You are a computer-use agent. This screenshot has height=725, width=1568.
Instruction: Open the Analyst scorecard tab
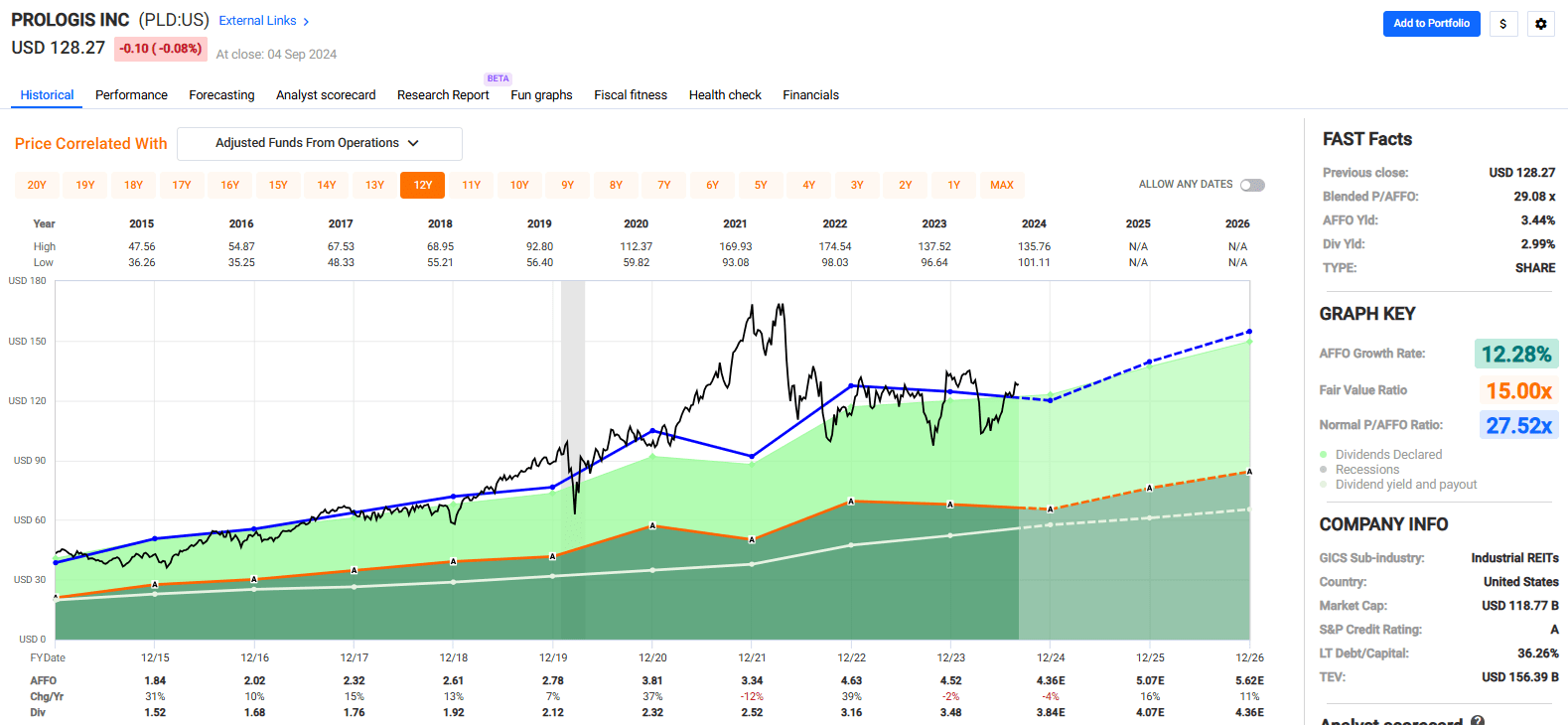326,95
